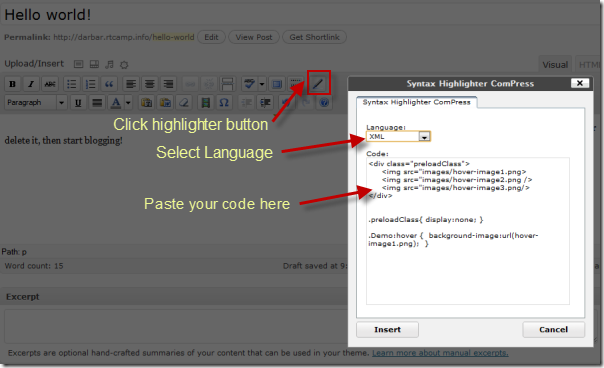
Task: Click the Cancel button in dialog
Action: 554,329
